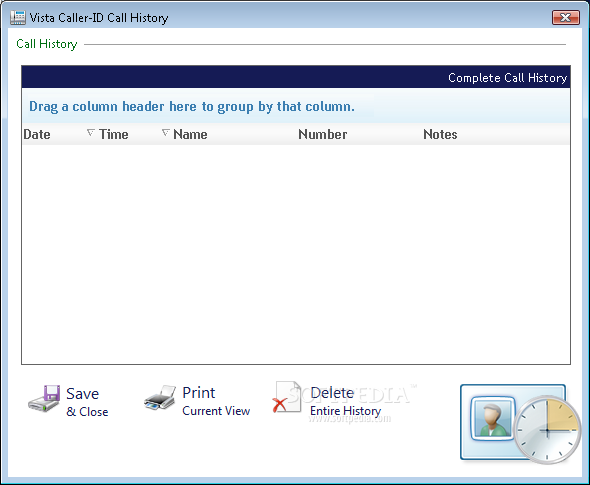This screenshot has height=485, width=590.
Task: Click Delete Entire History text
Action: click(x=345, y=401)
